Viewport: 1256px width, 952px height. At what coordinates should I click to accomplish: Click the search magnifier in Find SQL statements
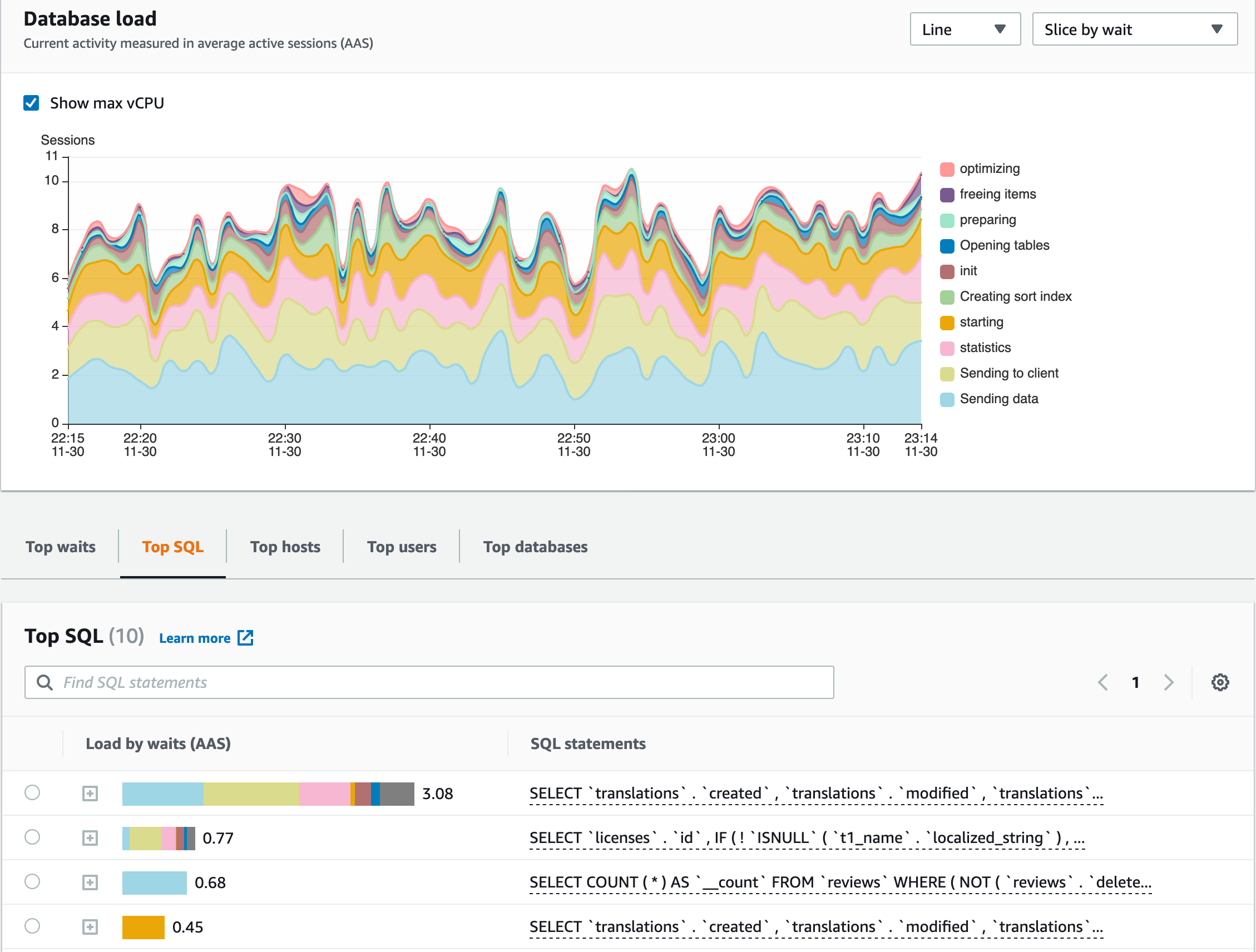tap(46, 682)
